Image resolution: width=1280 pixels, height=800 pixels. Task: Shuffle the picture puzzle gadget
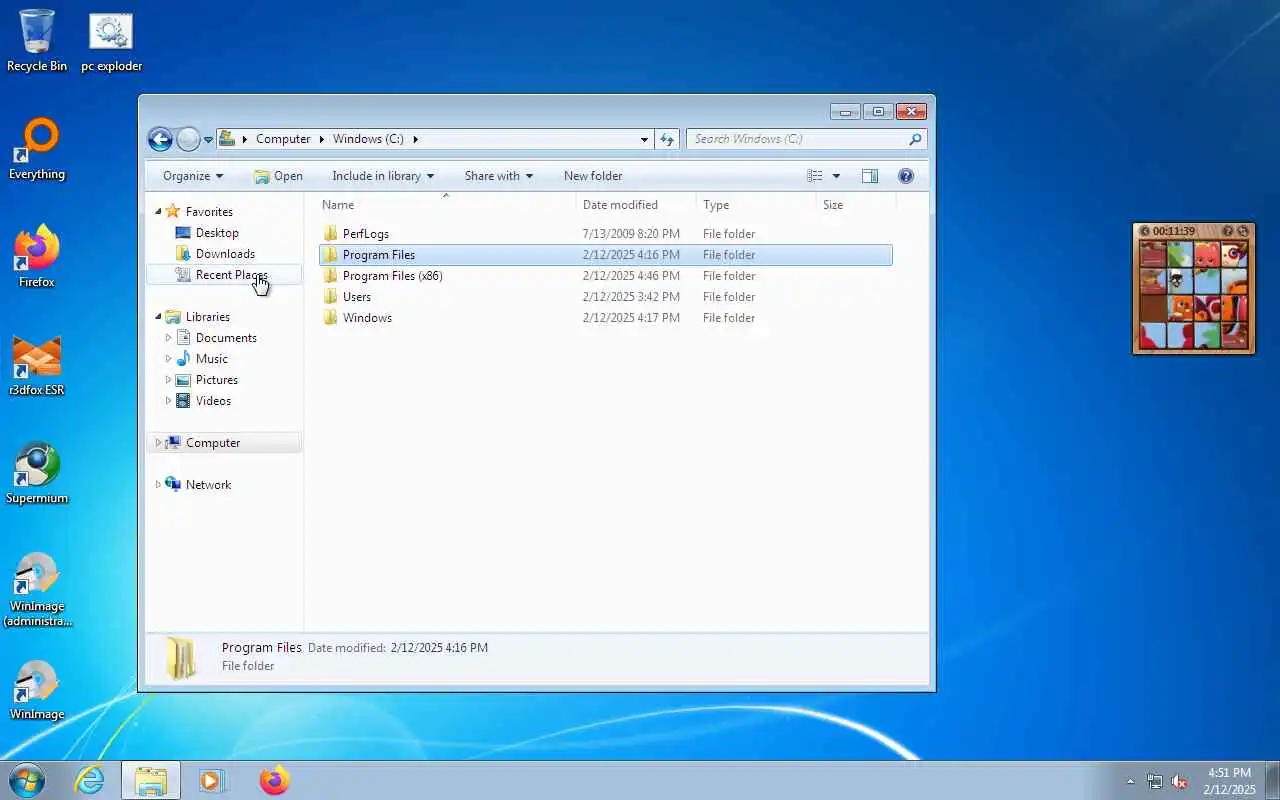tap(1243, 231)
